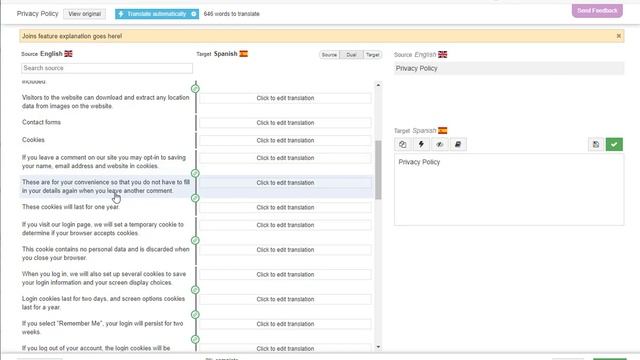Click the Spanish target text area with Privacy Policy
640x360 pixels.
[x=509, y=190]
